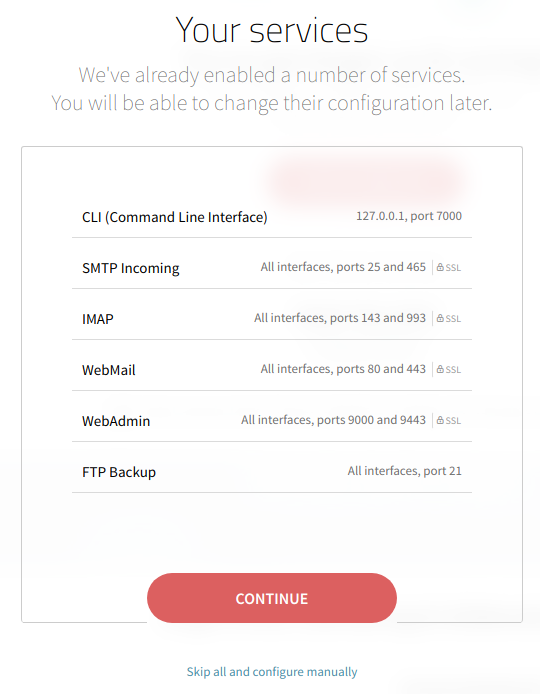Click the SSL lock icon for WebAdmin
The image size is (540, 694).
440,420
